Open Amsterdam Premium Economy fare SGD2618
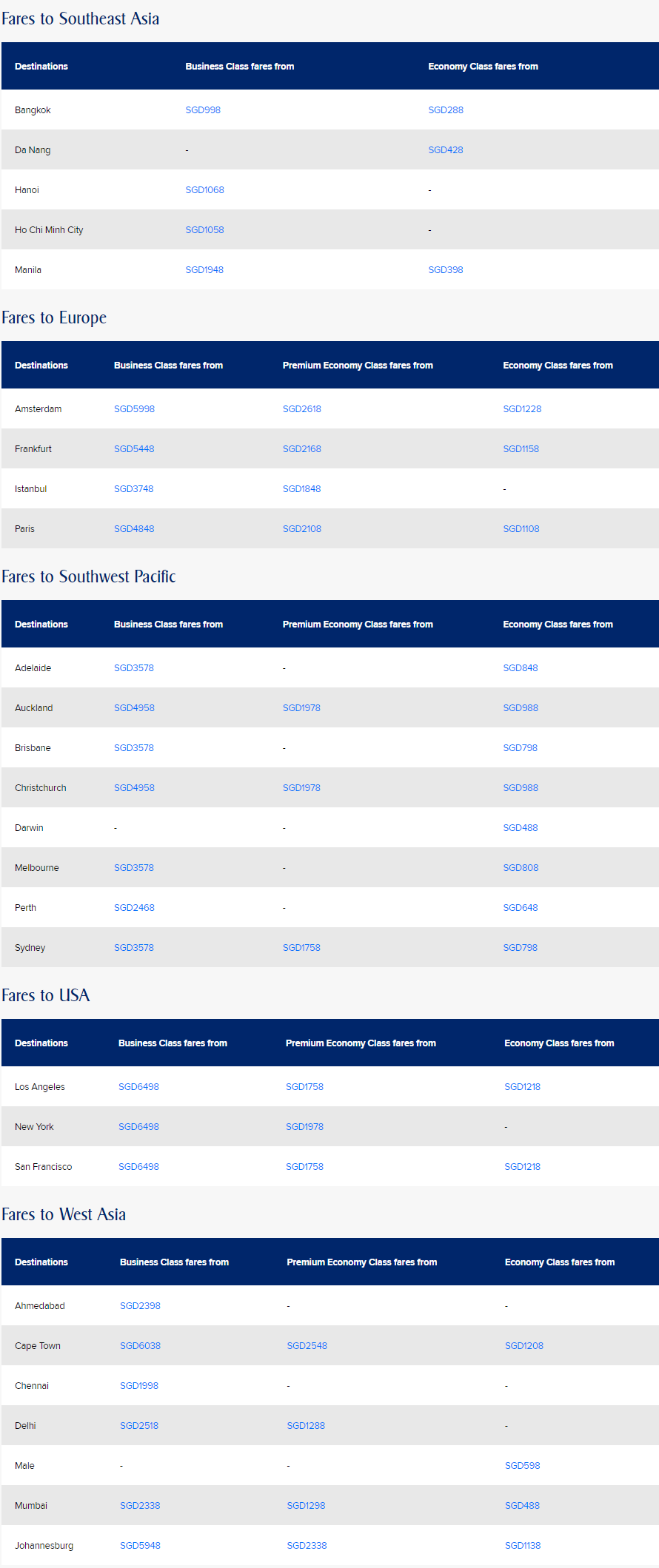Screen dimensions: 659x1568 click(302, 409)
